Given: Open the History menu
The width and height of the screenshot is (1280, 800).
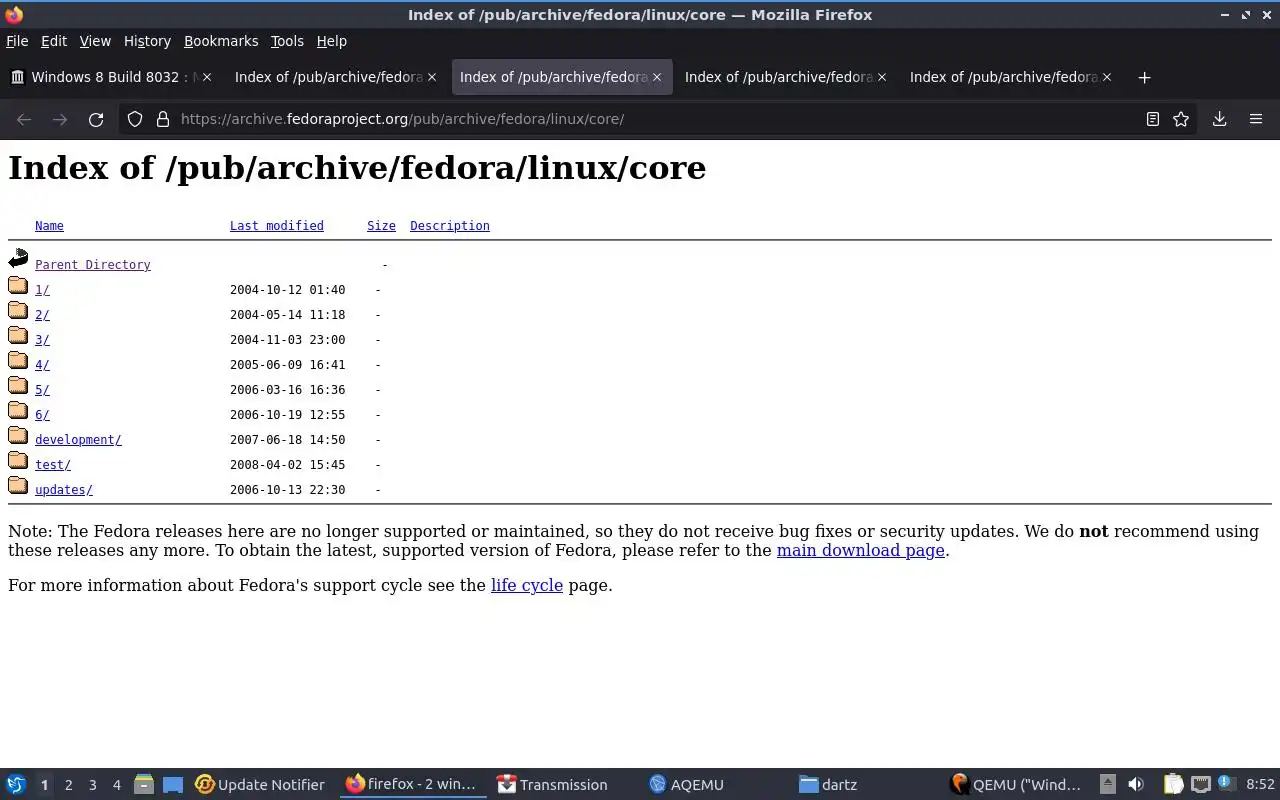Looking at the screenshot, I should pyautogui.click(x=147, y=41).
